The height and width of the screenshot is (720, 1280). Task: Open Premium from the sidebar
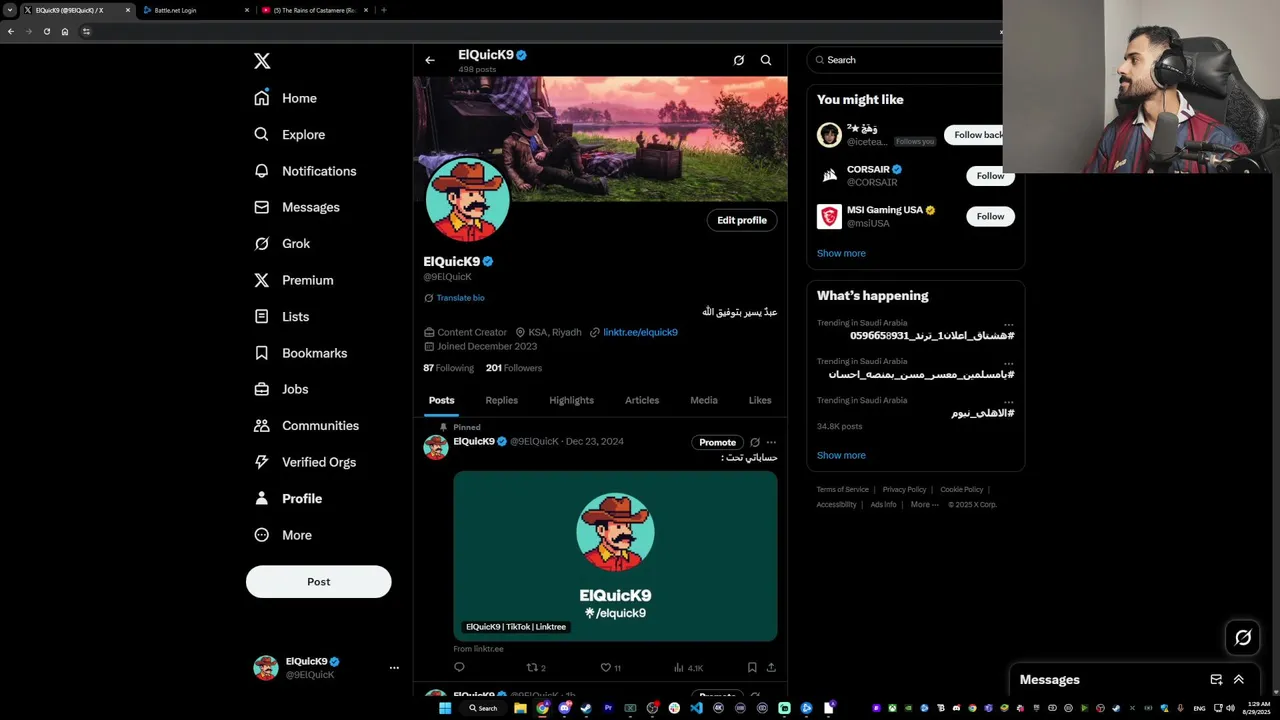point(293,280)
